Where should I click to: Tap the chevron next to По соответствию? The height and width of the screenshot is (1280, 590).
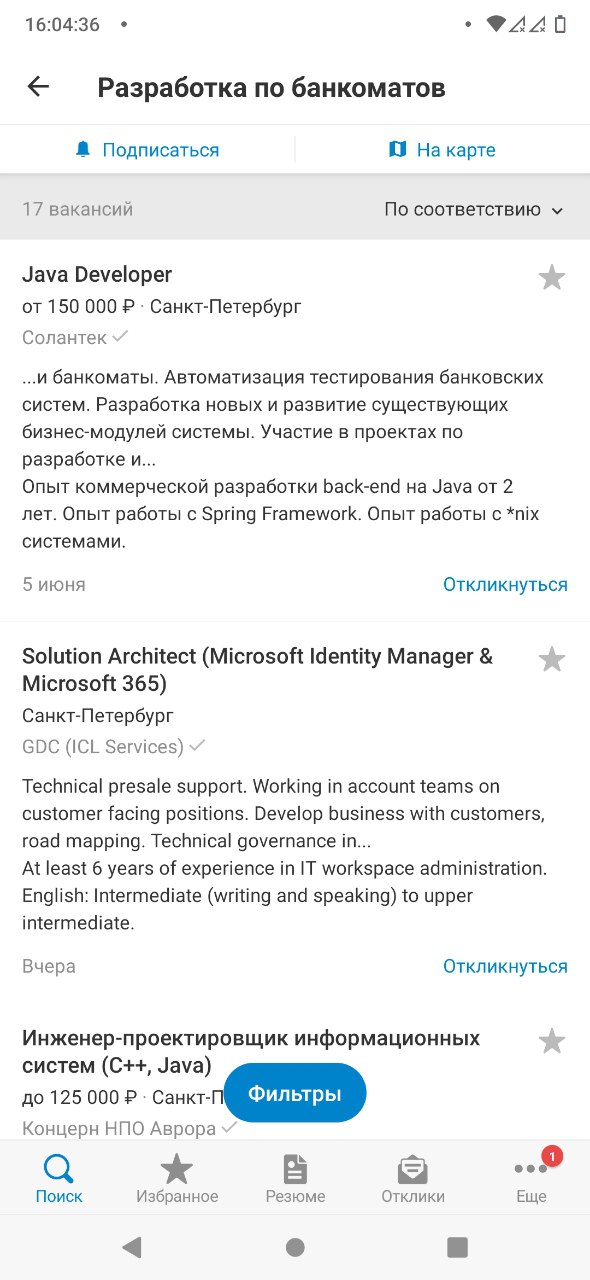coord(557,211)
